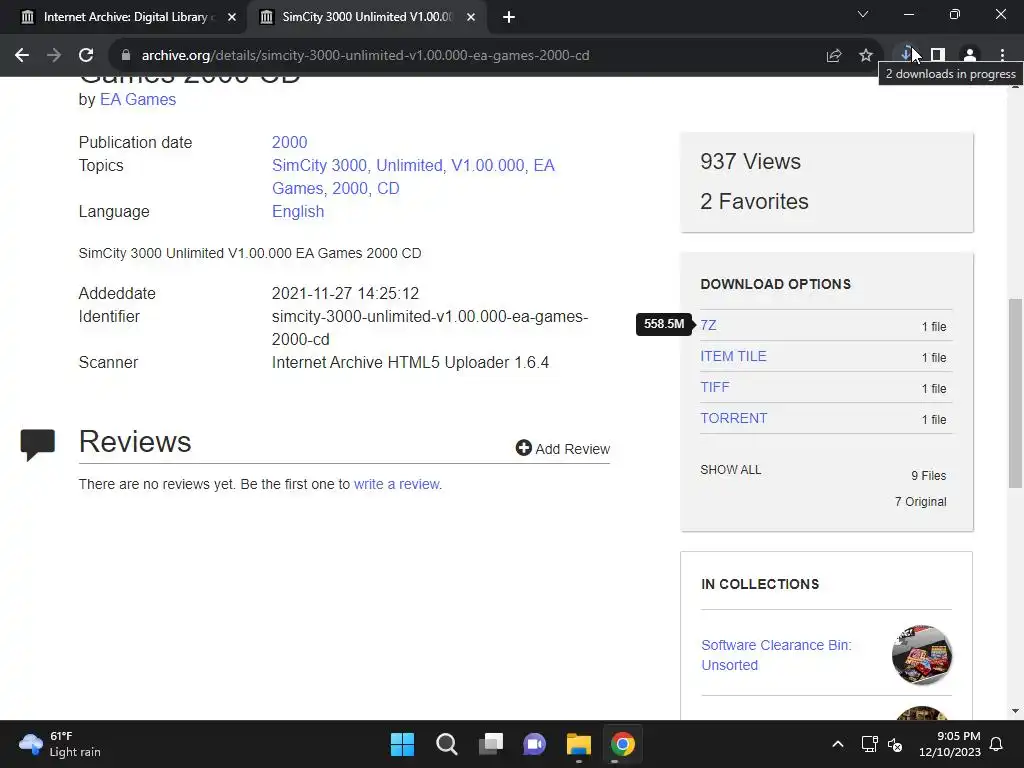
Task: Select the SimCity 3000 Unlimited tab
Action: [x=366, y=18]
